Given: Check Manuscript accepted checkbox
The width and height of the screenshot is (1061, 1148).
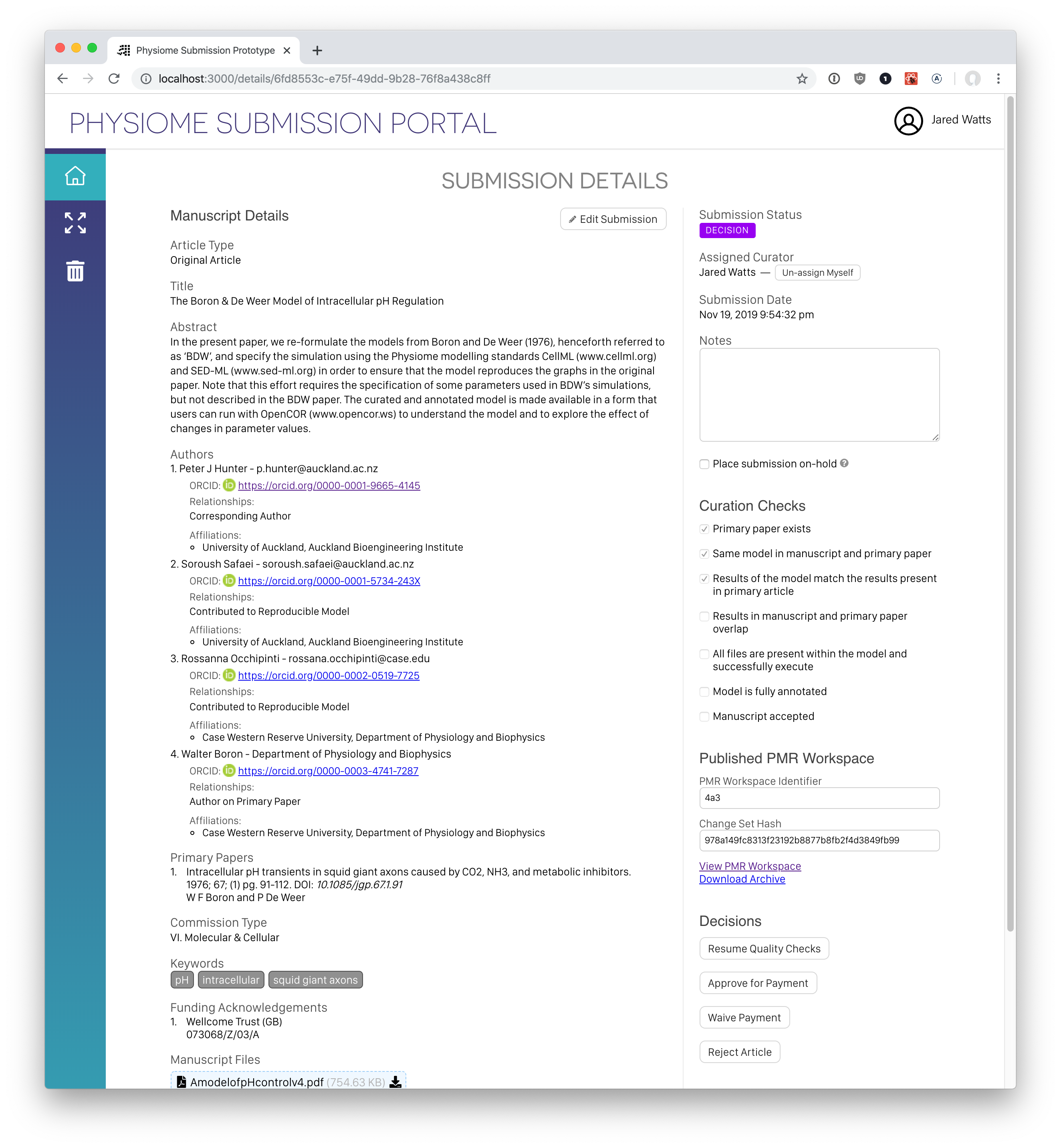Looking at the screenshot, I should tap(704, 716).
